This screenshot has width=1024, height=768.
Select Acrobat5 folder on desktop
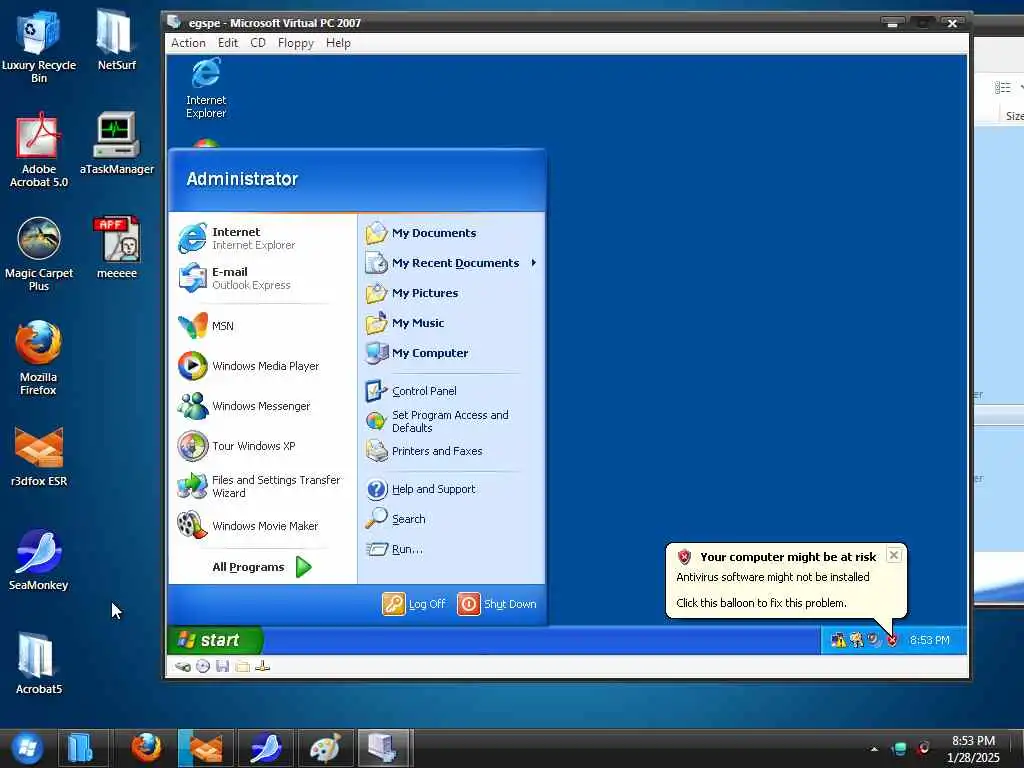pyautogui.click(x=39, y=664)
